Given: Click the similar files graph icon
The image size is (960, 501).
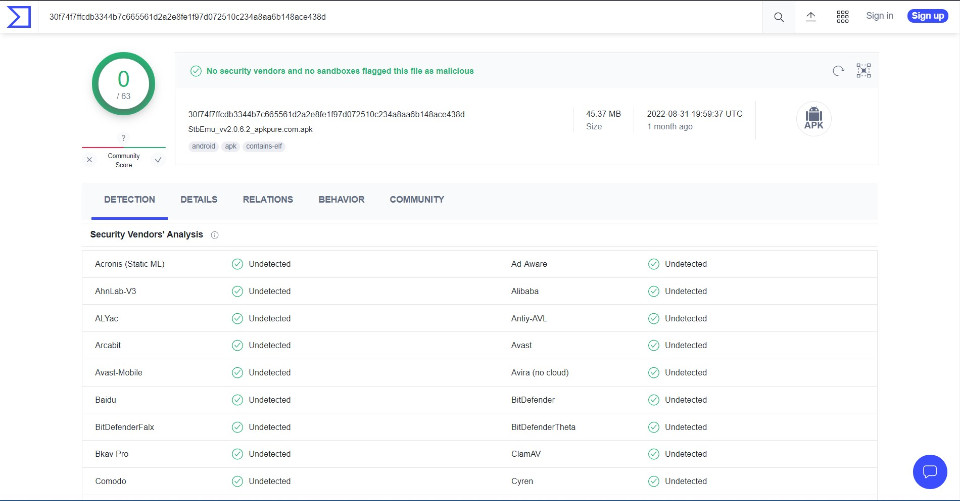Looking at the screenshot, I should point(863,70).
